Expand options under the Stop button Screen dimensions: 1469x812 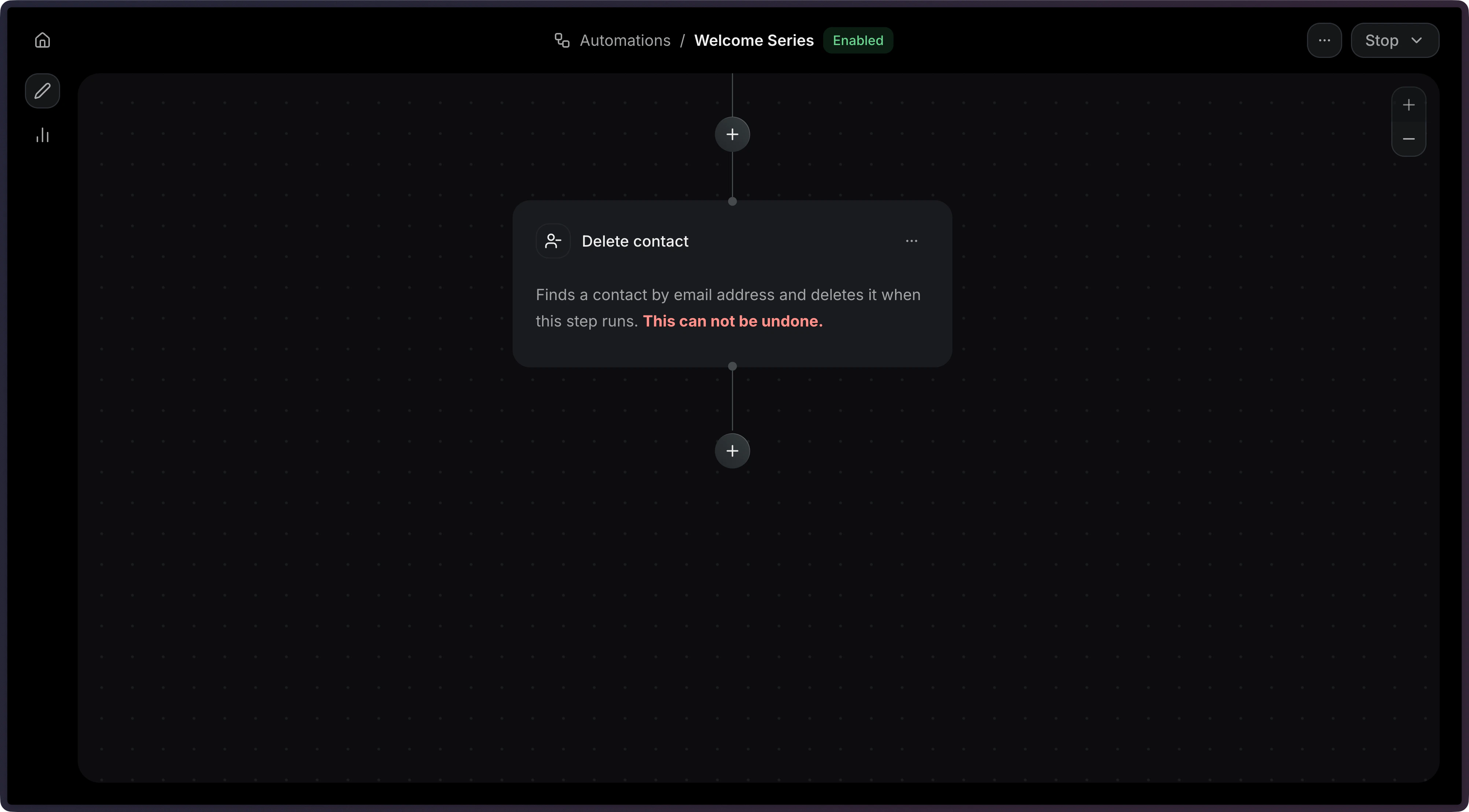[x=1418, y=40]
